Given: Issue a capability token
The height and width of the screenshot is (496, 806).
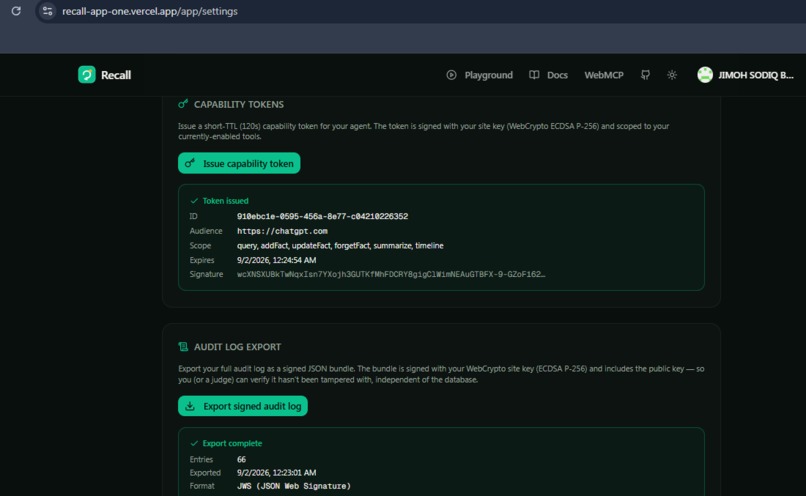Looking at the screenshot, I should [x=239, y=163].
